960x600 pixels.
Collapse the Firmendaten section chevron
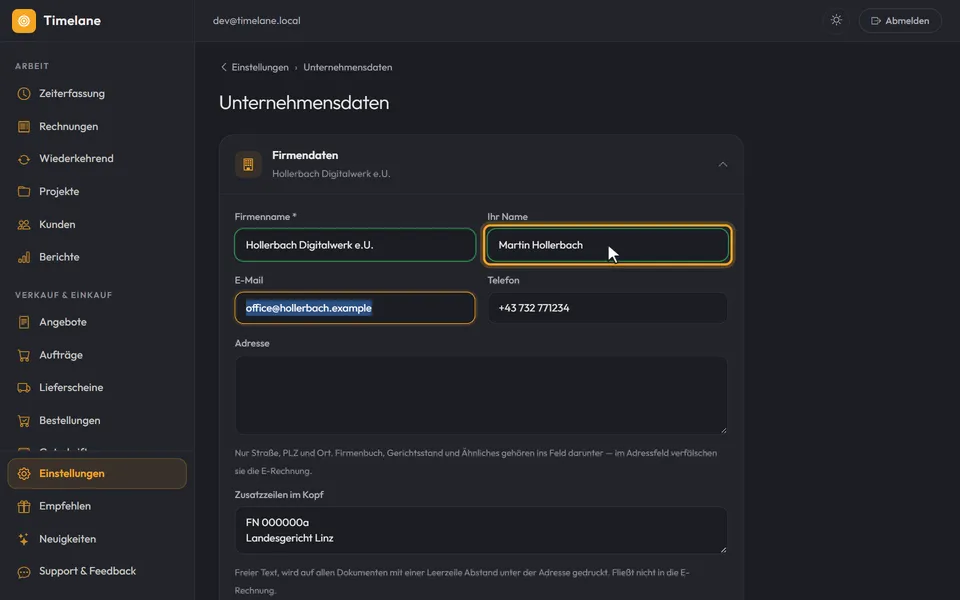pos(723,164)
